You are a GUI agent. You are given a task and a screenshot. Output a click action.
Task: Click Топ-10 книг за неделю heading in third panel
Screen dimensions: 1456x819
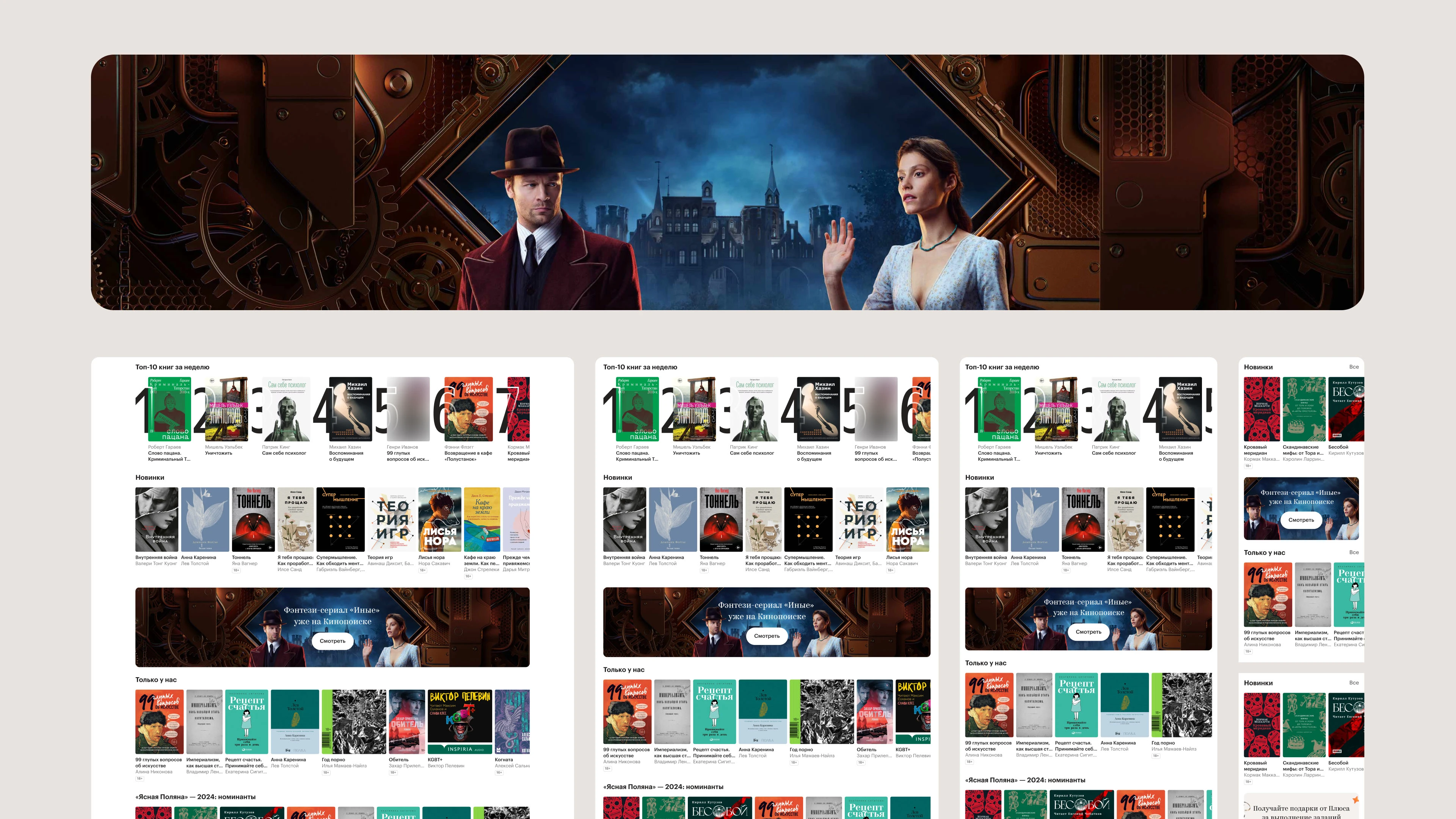[1002, 367]
